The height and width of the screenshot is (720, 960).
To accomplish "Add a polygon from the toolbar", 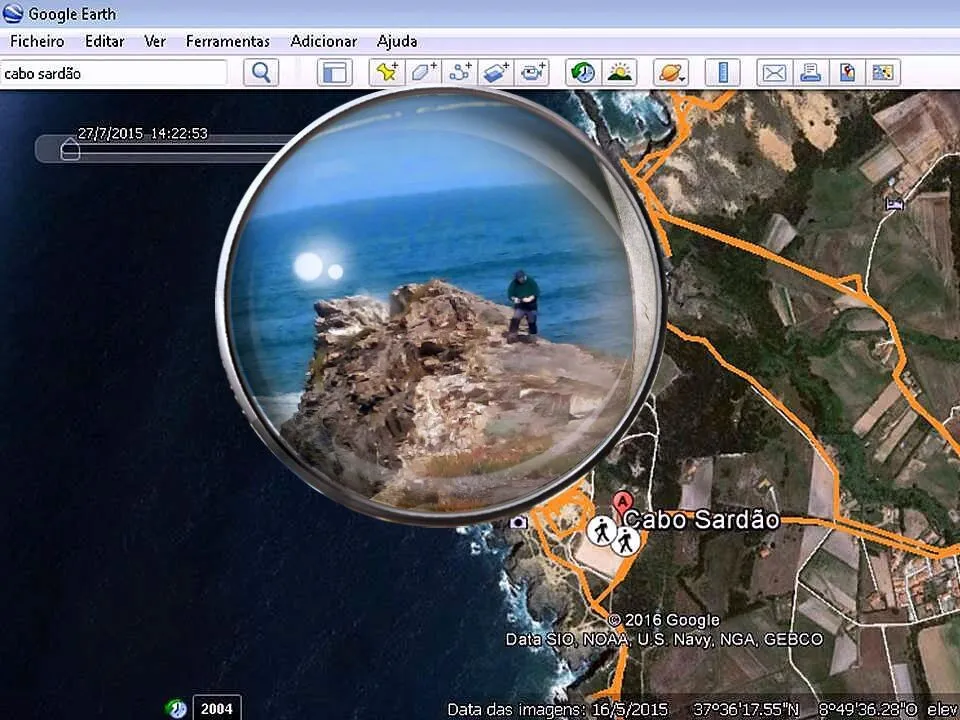I will pos(423,73).
